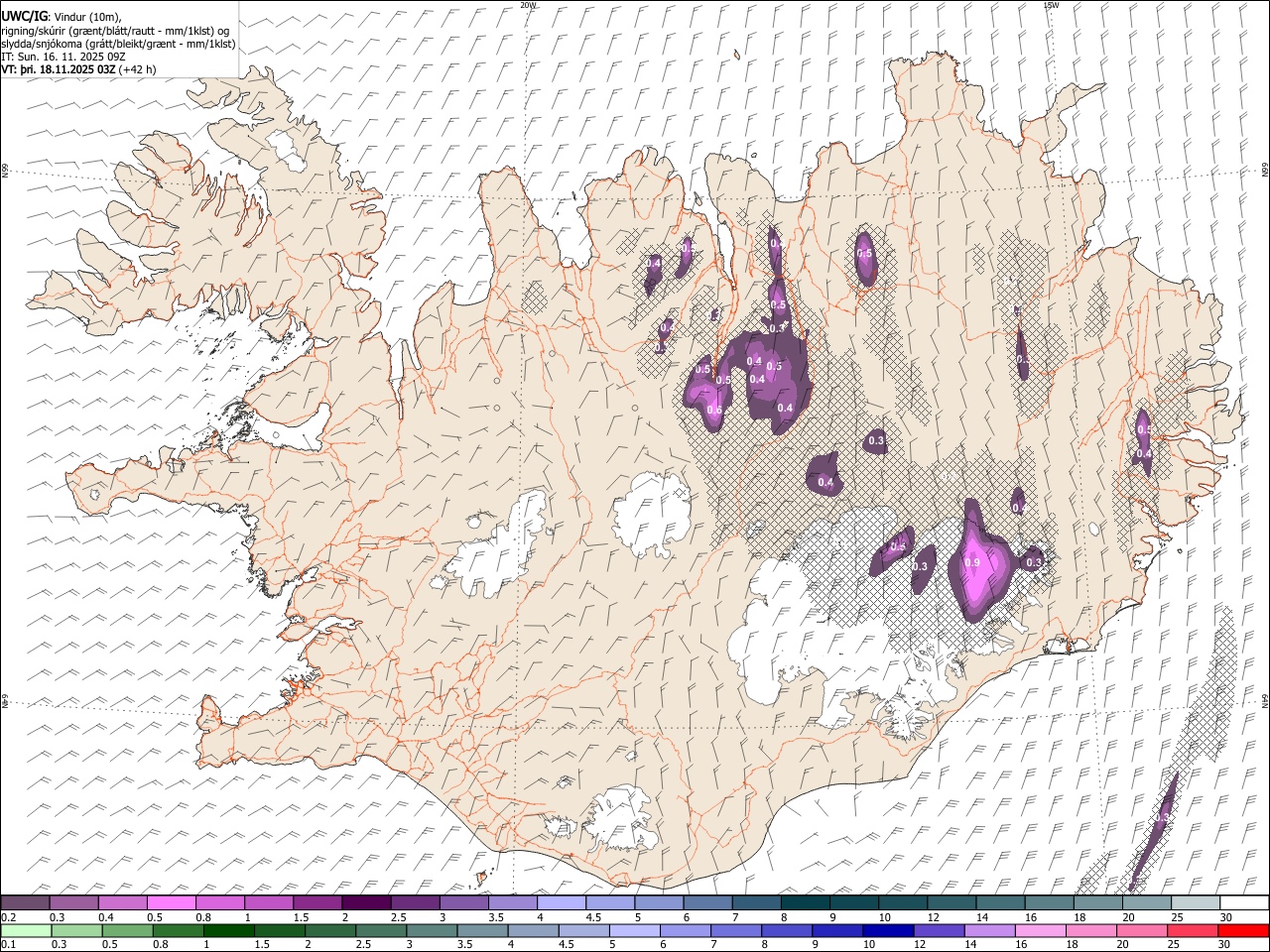The height and width of the screenshot is (952, 1270).
Task: Click the upper scale swatch labeled 0.3
Action: 73,902
